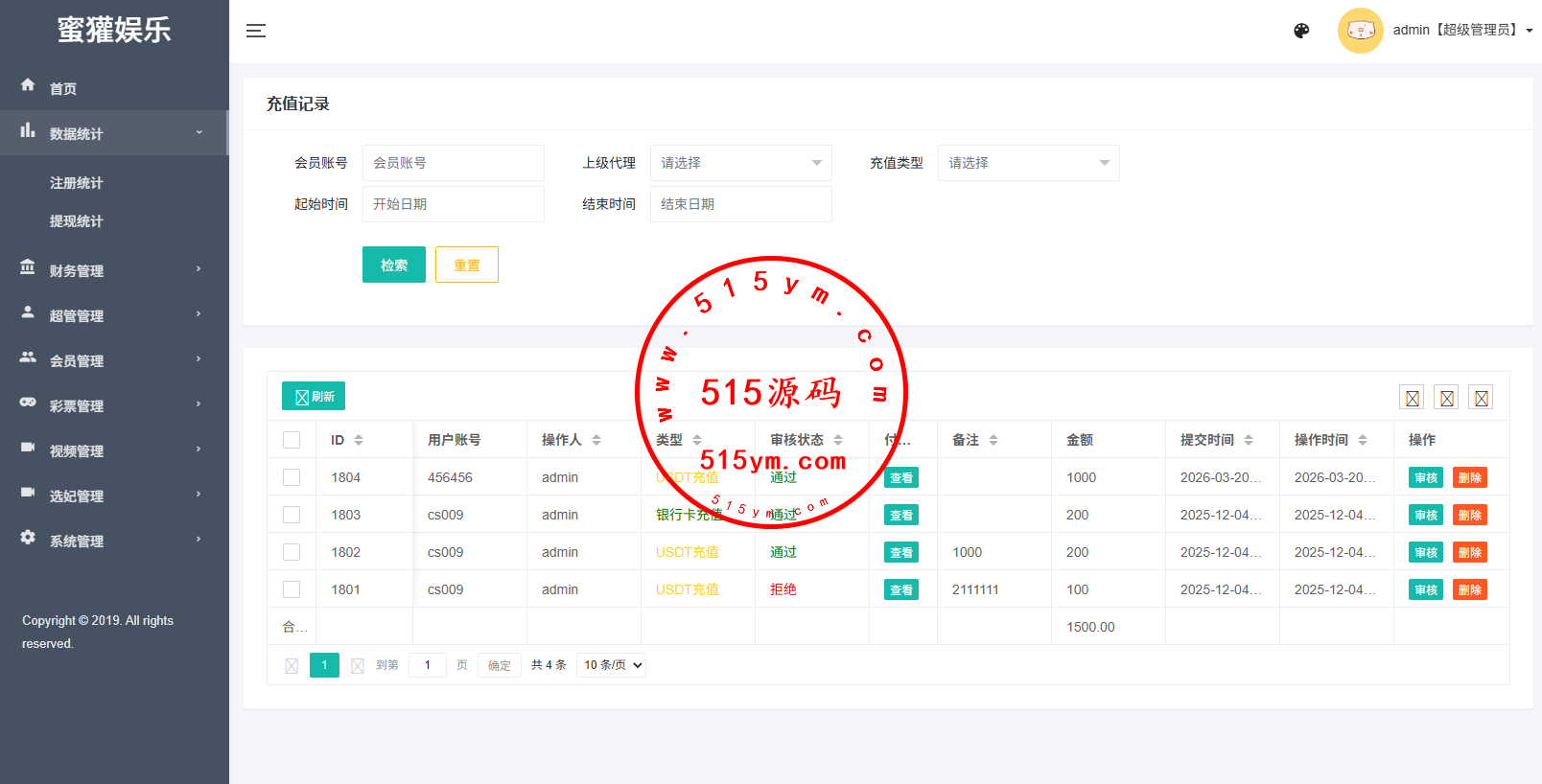Toggle the select-all checkbox in header
The height and width of the screenshot is (784, 1542).
292,440
